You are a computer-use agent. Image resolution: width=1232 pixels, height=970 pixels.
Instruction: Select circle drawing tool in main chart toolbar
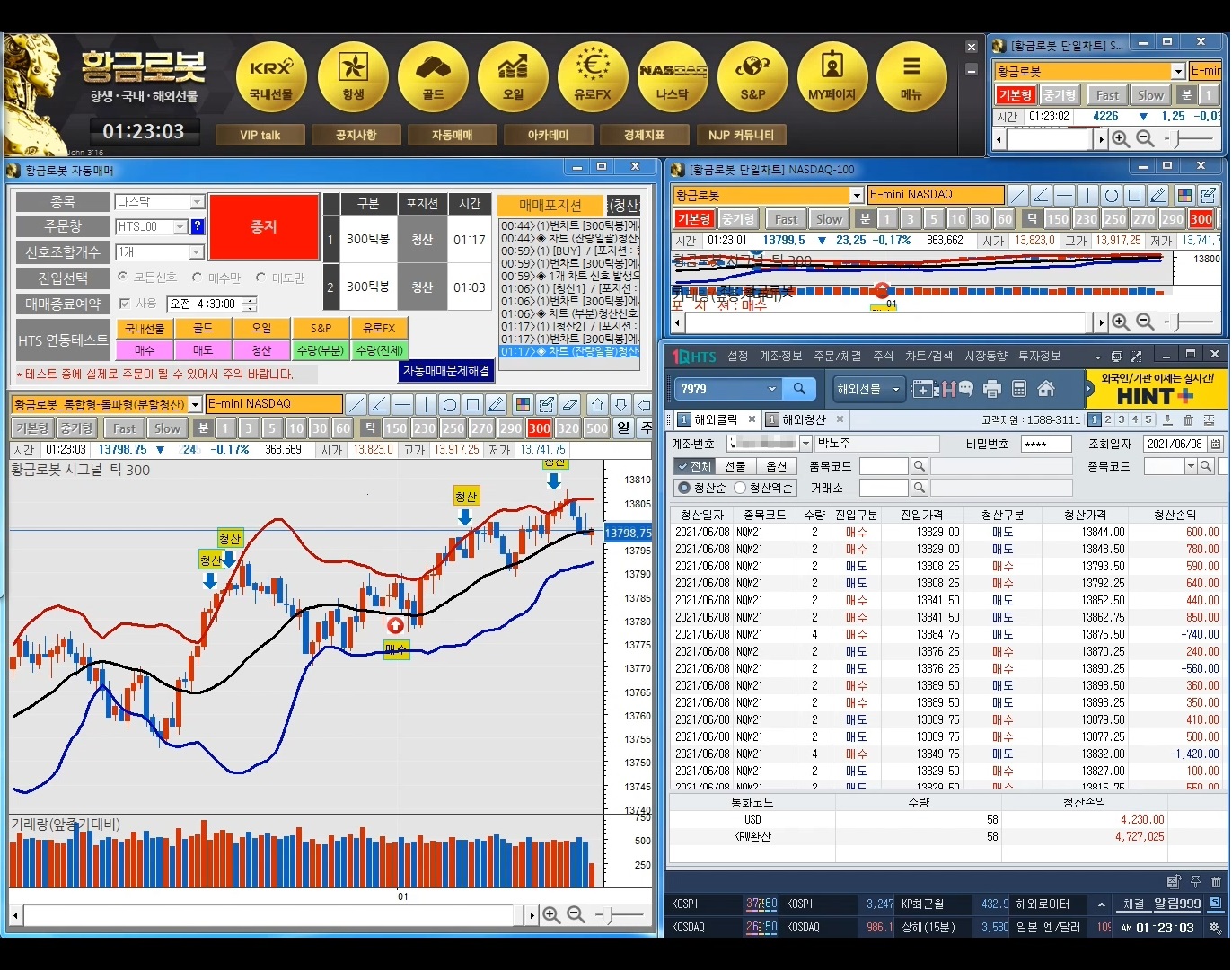coord(449,404)
